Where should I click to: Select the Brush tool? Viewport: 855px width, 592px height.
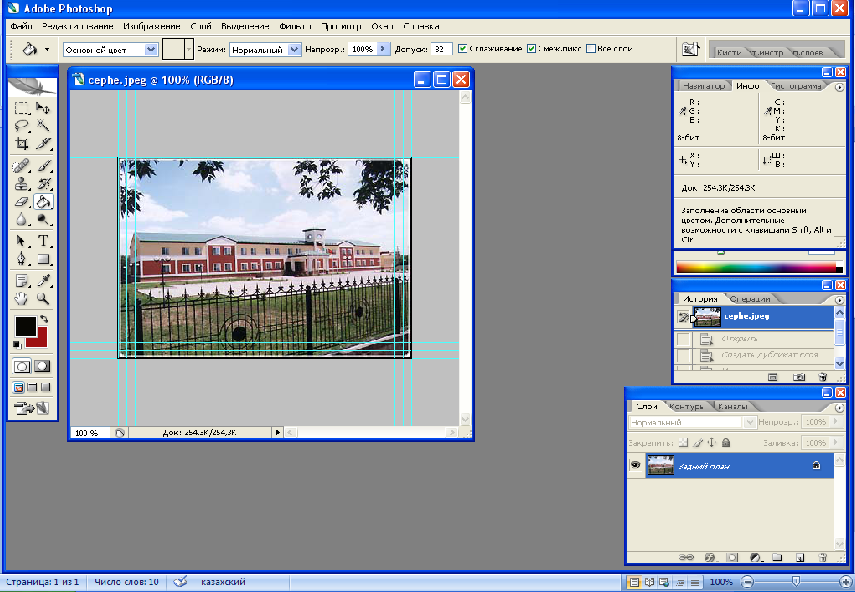point(43,166)
